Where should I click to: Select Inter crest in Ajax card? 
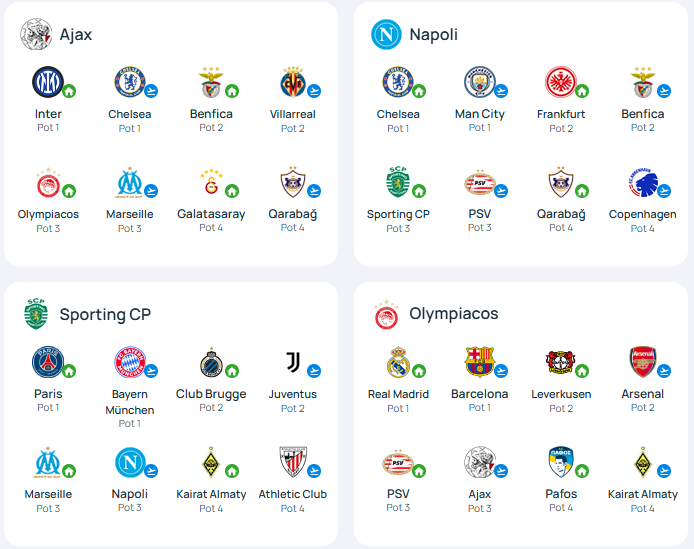48,82
